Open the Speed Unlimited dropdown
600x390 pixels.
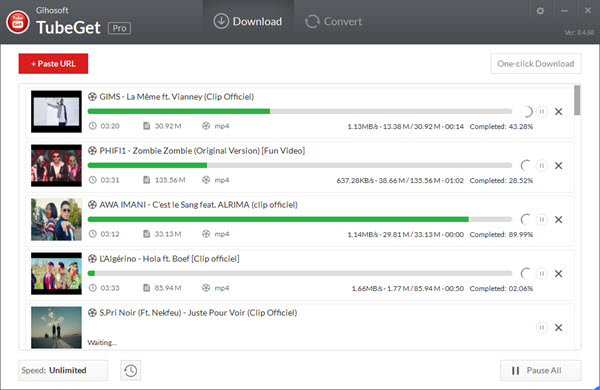tap(63, 370)
